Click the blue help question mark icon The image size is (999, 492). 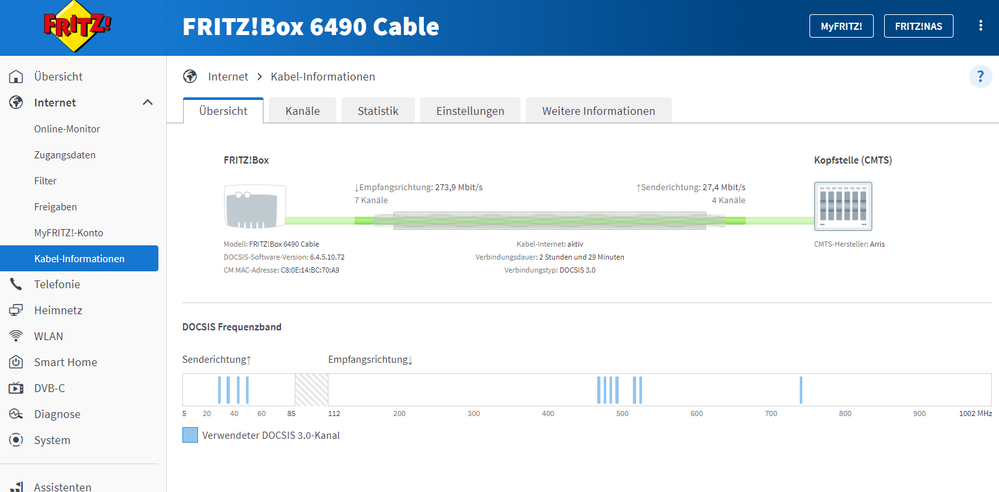[979, 77]
